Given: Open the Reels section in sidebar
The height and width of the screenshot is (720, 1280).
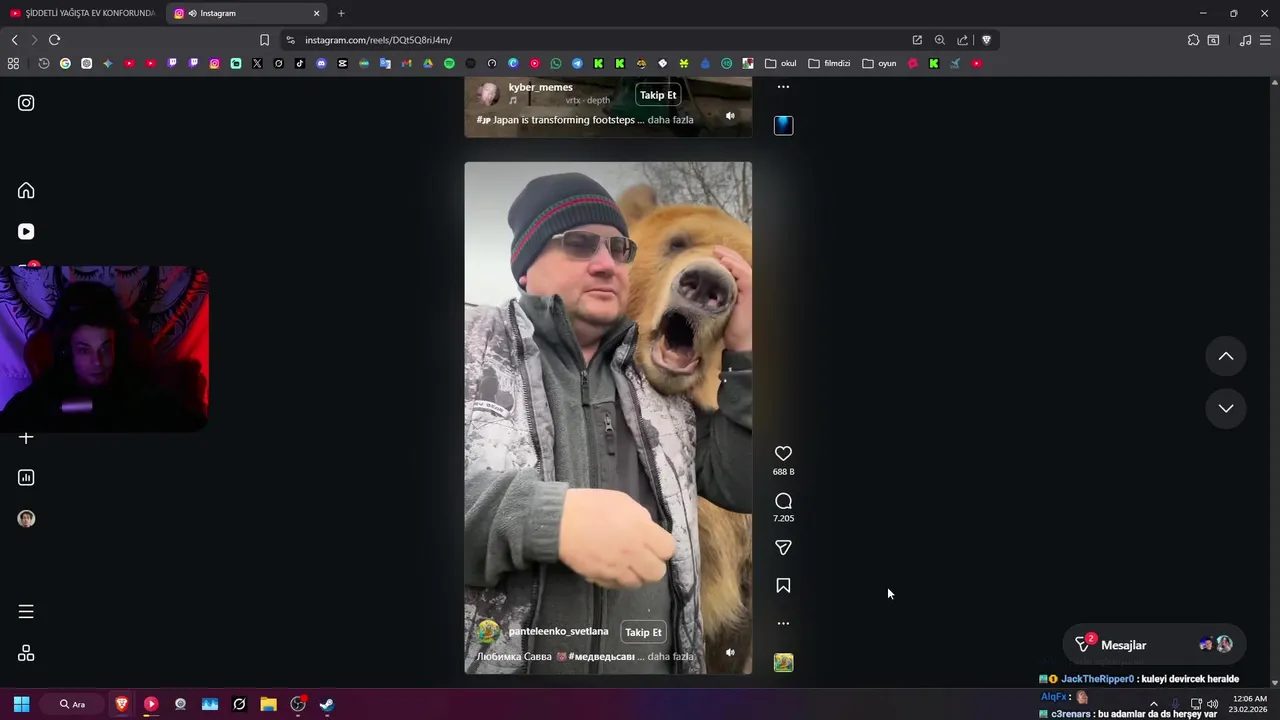Looking at the screenshot, I should click(26, 232).
